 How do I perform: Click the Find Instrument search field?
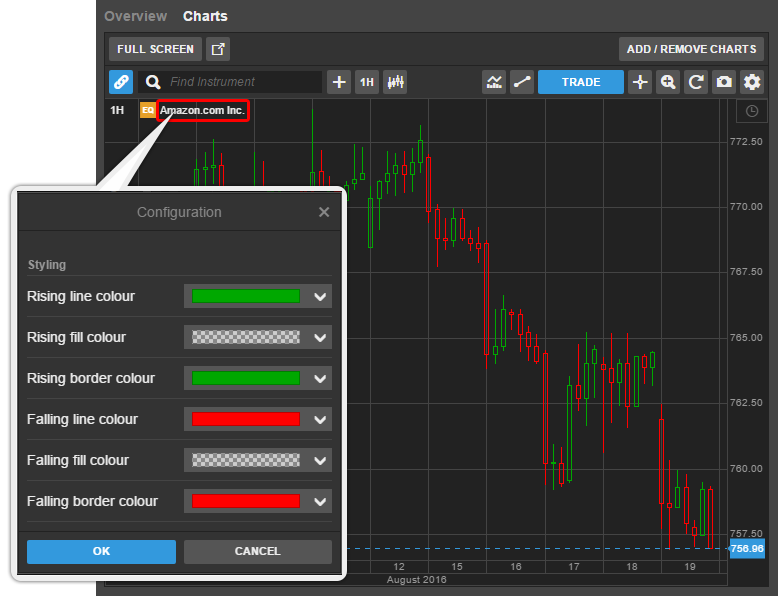point(243,82)
